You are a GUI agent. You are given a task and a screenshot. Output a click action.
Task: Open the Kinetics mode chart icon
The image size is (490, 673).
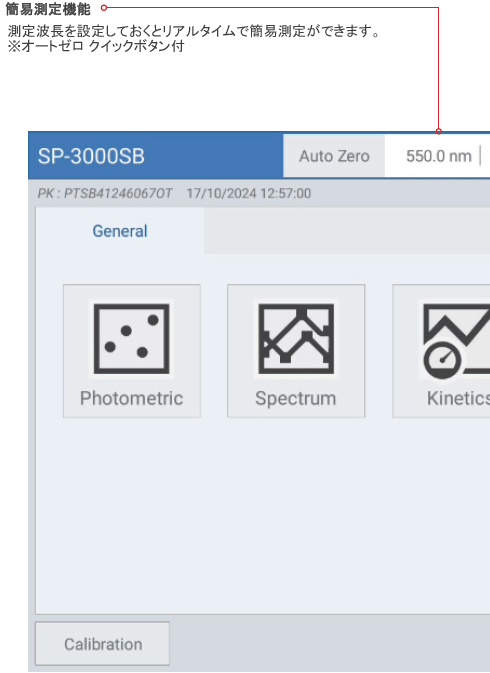(x=457, y=341)
